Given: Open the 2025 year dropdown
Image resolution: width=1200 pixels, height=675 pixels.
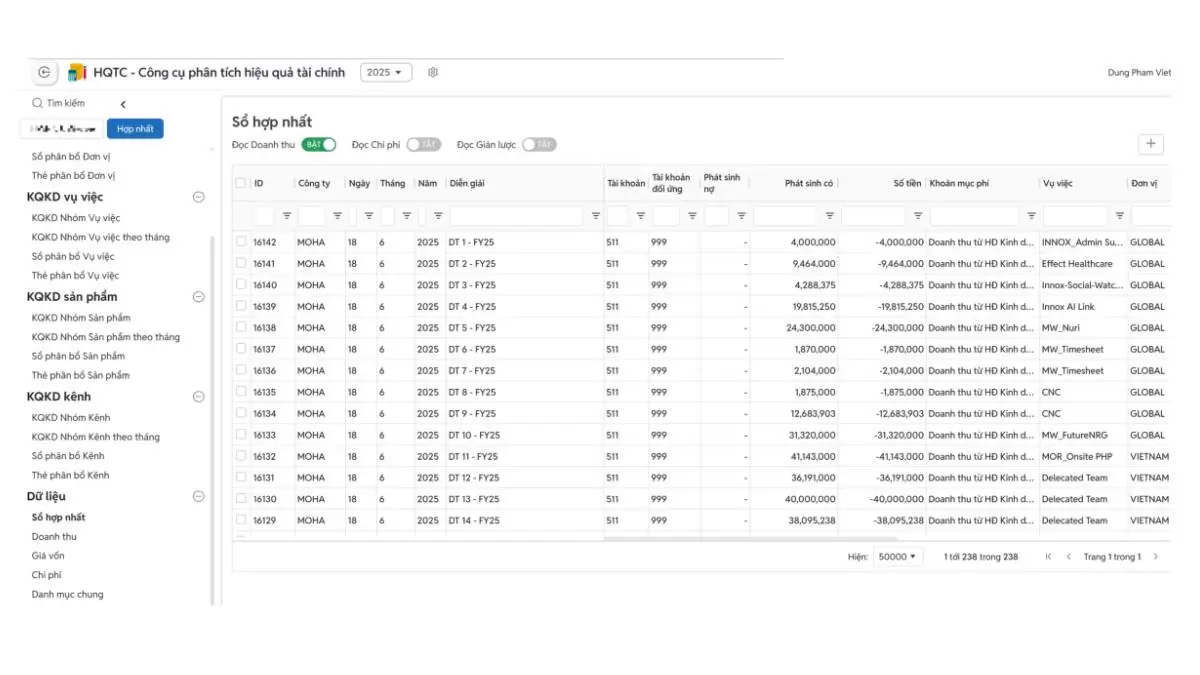Looking at the screenshot, I should pyautogui.click(x=385, y=72).
